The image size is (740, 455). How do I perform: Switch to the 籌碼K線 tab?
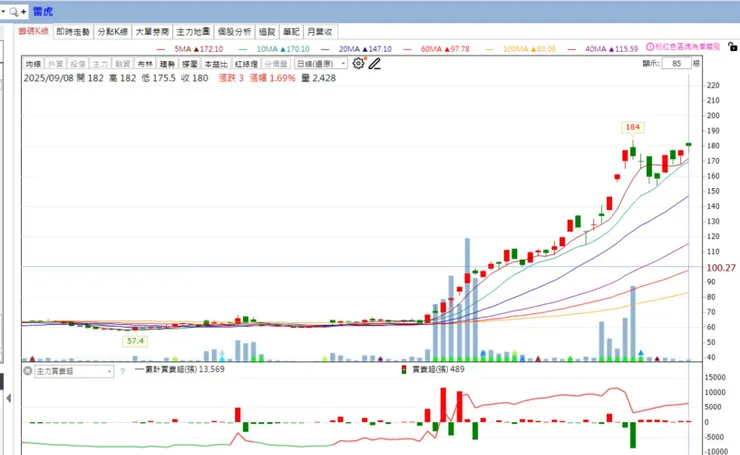[34, 31]
